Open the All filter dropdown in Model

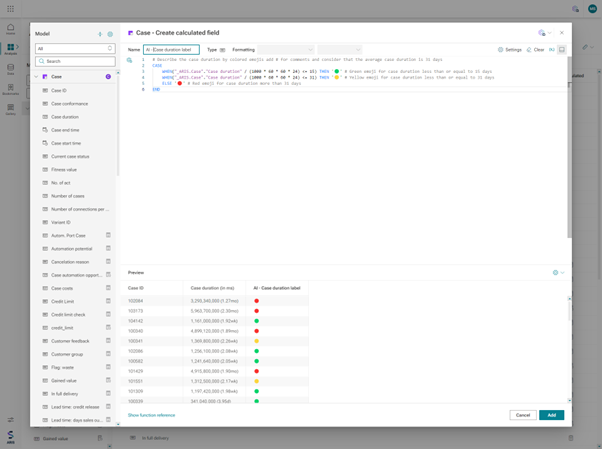point(75,48)
